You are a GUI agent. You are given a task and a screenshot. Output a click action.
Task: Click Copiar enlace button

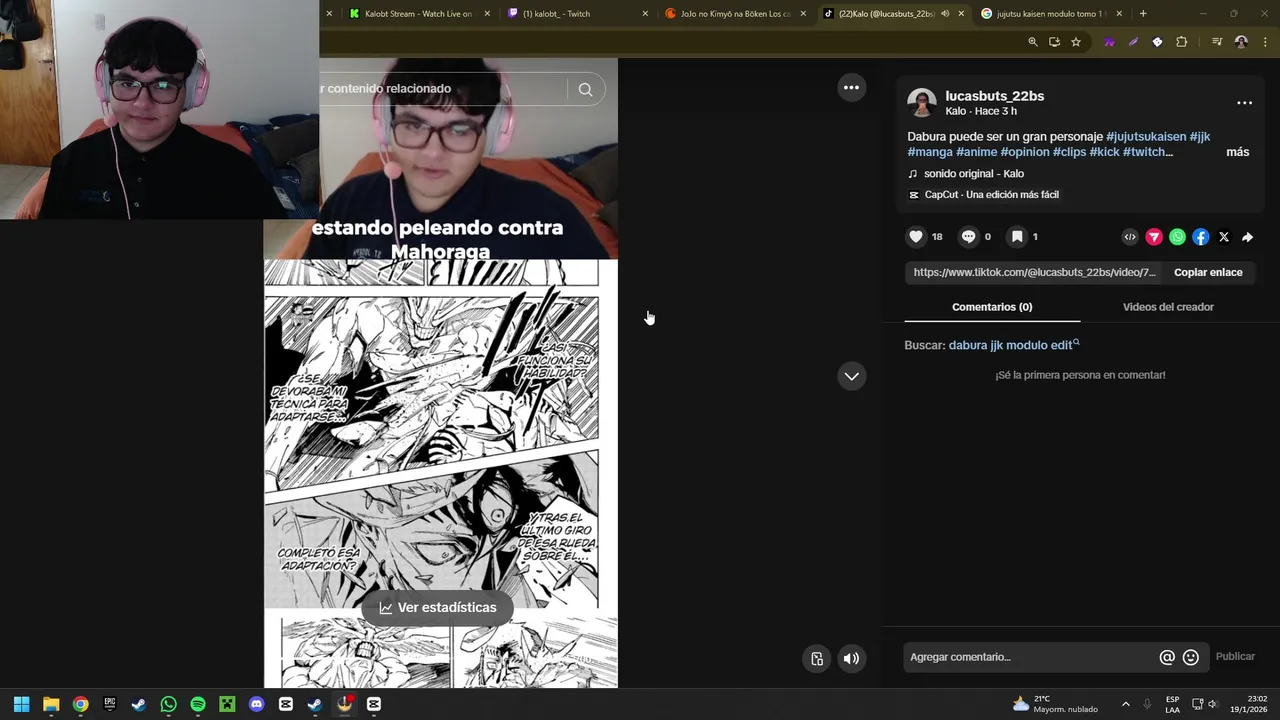(x=1208, y=272)
